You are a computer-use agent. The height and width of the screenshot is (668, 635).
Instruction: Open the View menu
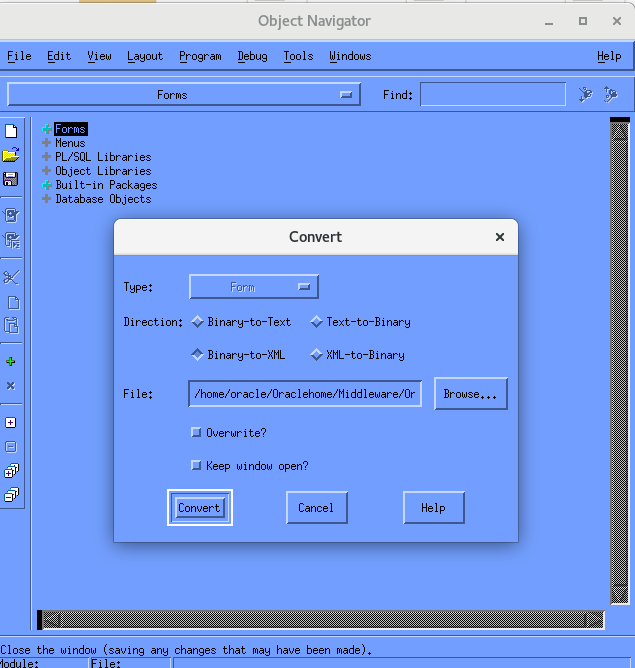(99, 56)
